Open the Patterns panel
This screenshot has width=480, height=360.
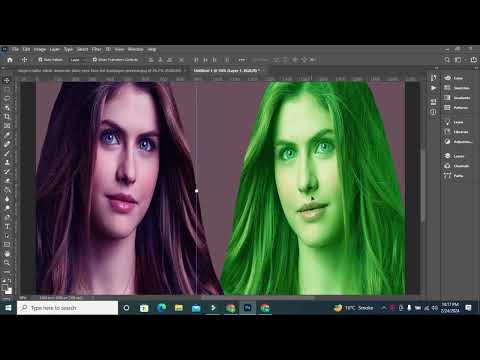click(x=456, y=108)
